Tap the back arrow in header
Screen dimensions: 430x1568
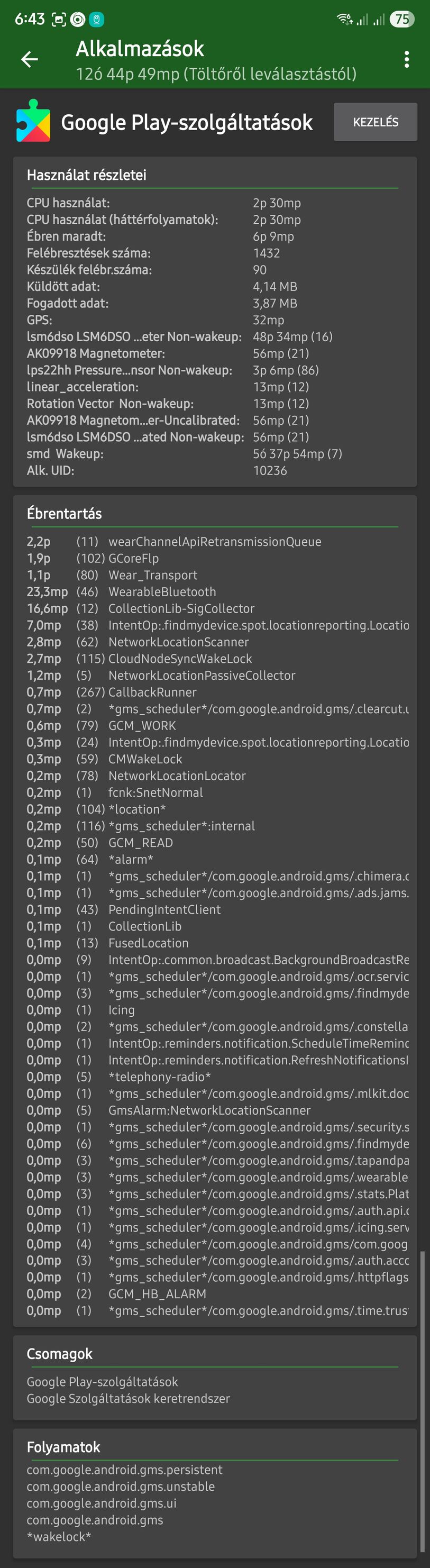tap(29, 59)
